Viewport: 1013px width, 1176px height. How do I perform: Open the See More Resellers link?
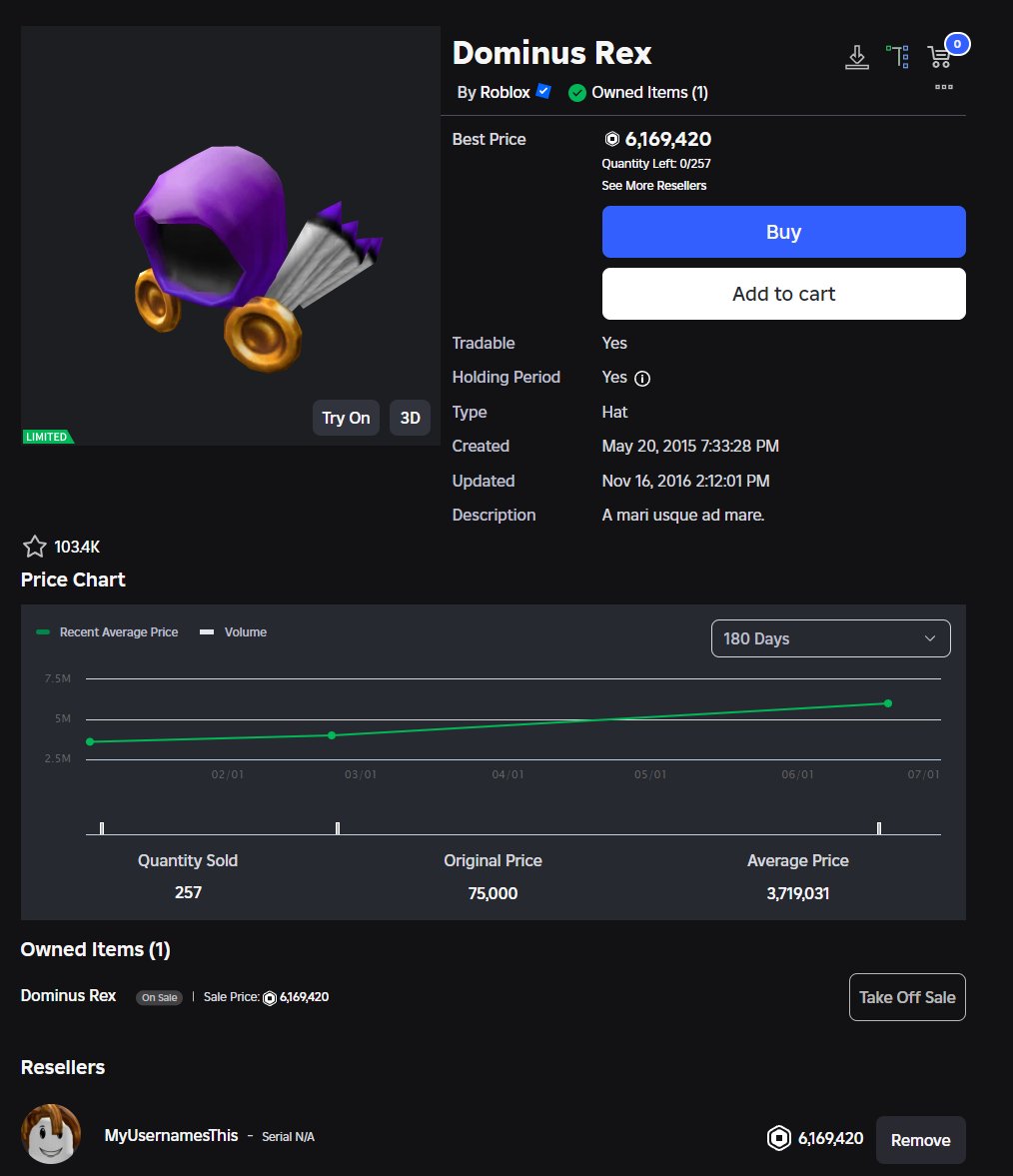point(653,185)
